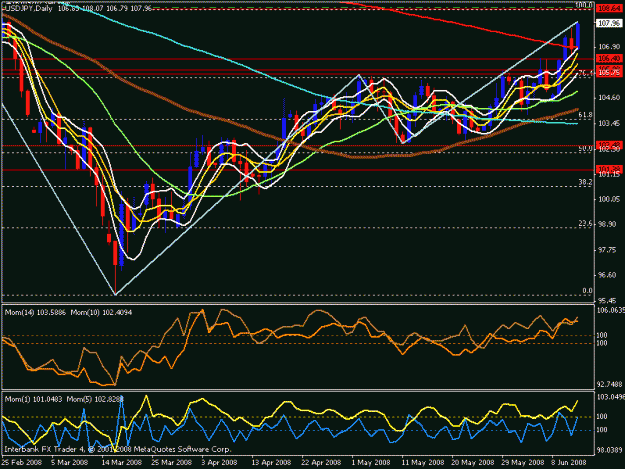The image size is (625, 469).
Task: Click the Mom(10) 102.4094 indicator label
Action: point(101,313)
